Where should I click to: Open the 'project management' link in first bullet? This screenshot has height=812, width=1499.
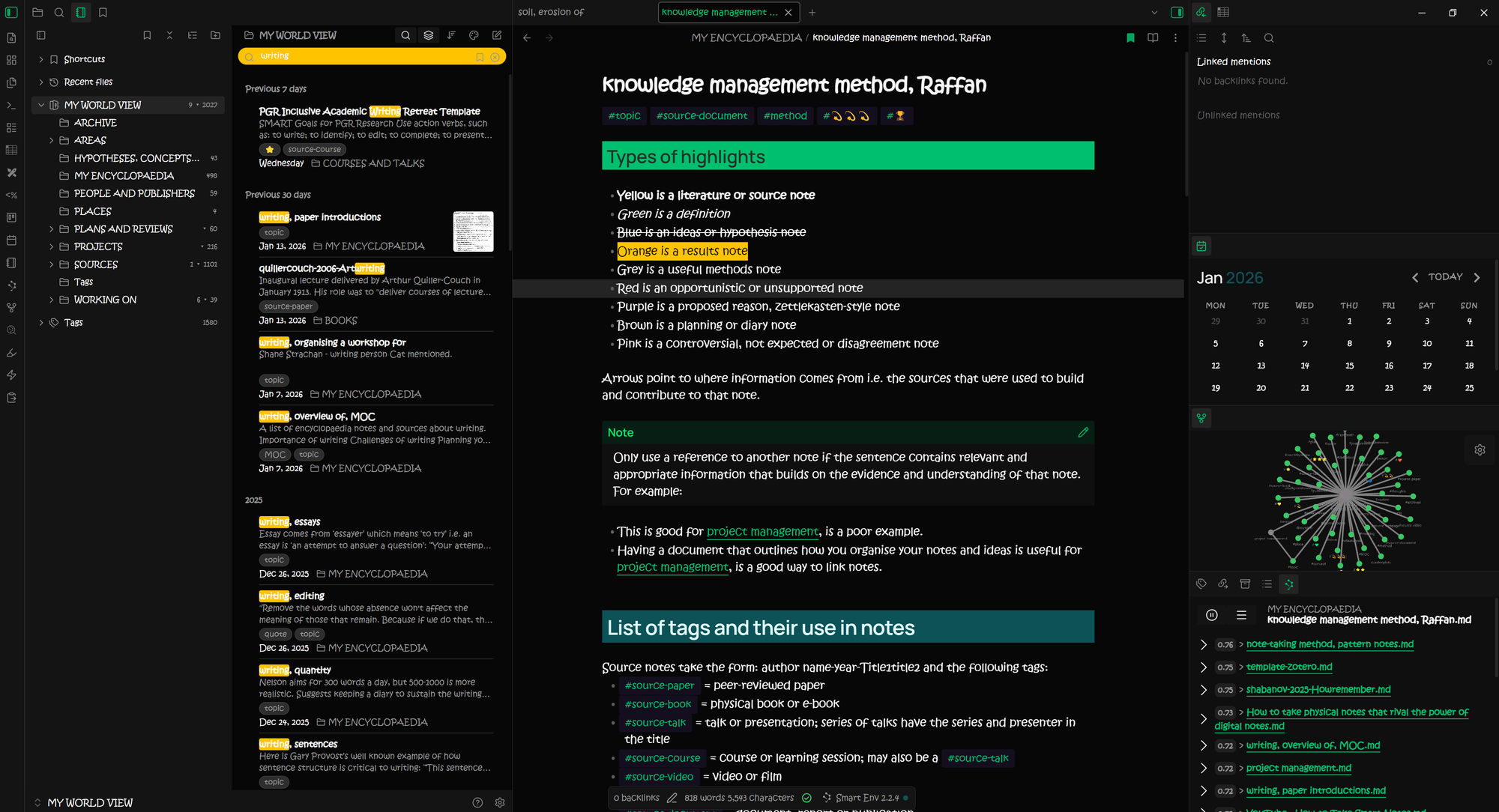click(x=762, y=531)
